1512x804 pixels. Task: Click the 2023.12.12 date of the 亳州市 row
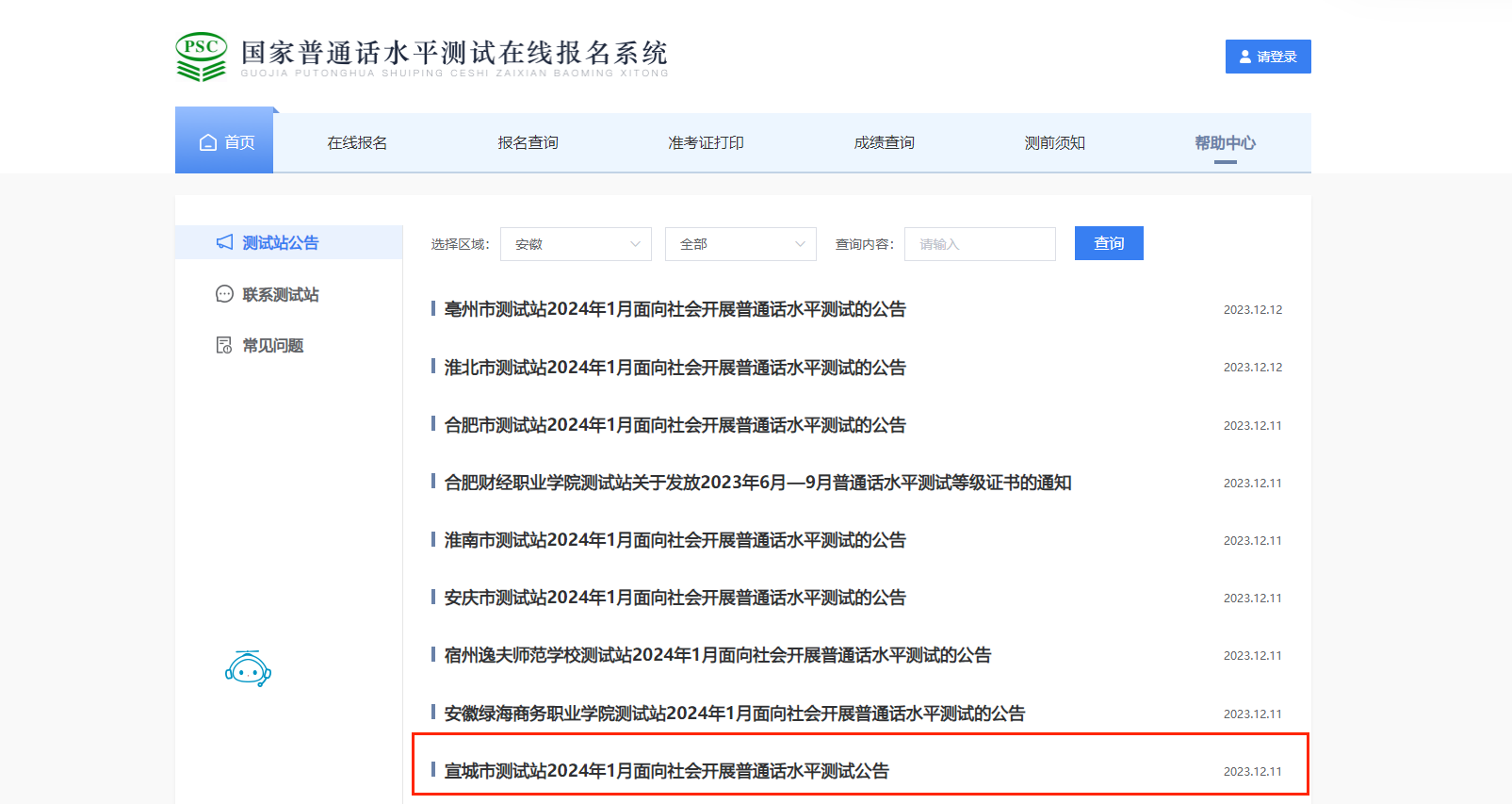pyautogui.click(x=1252, y=310)
